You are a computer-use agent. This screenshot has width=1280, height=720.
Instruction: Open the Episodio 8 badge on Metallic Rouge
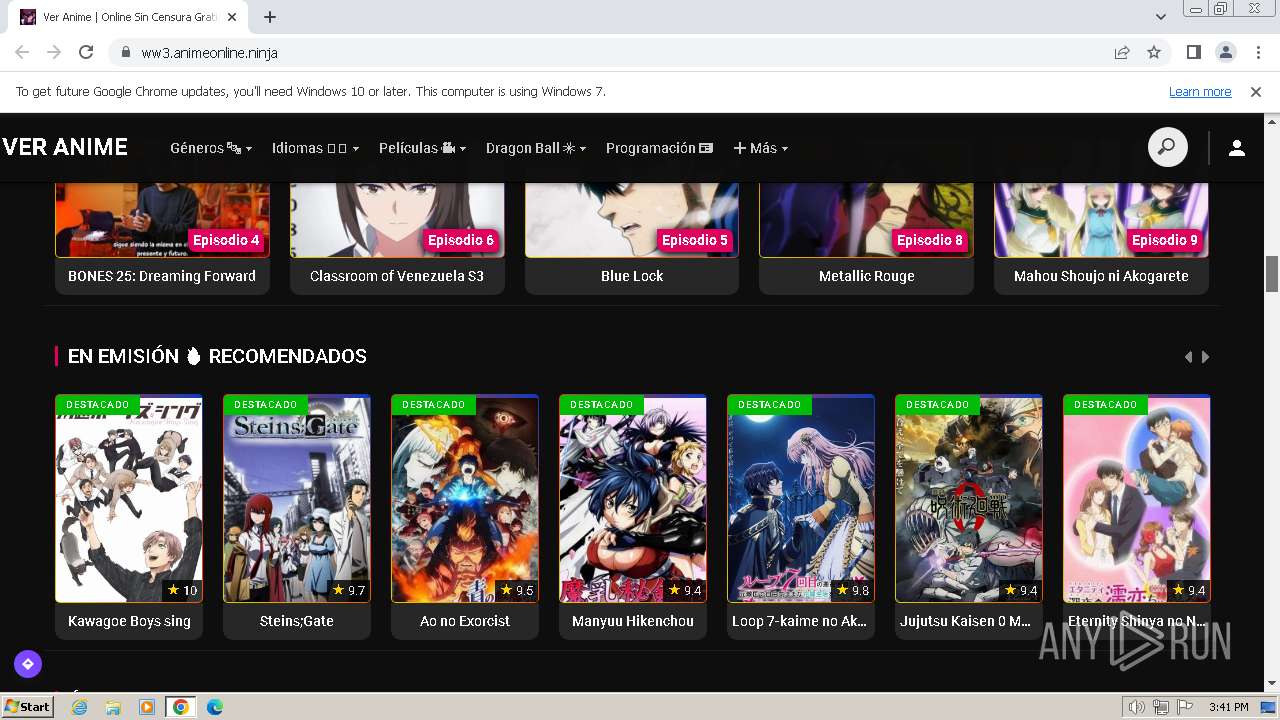(930, 240)
